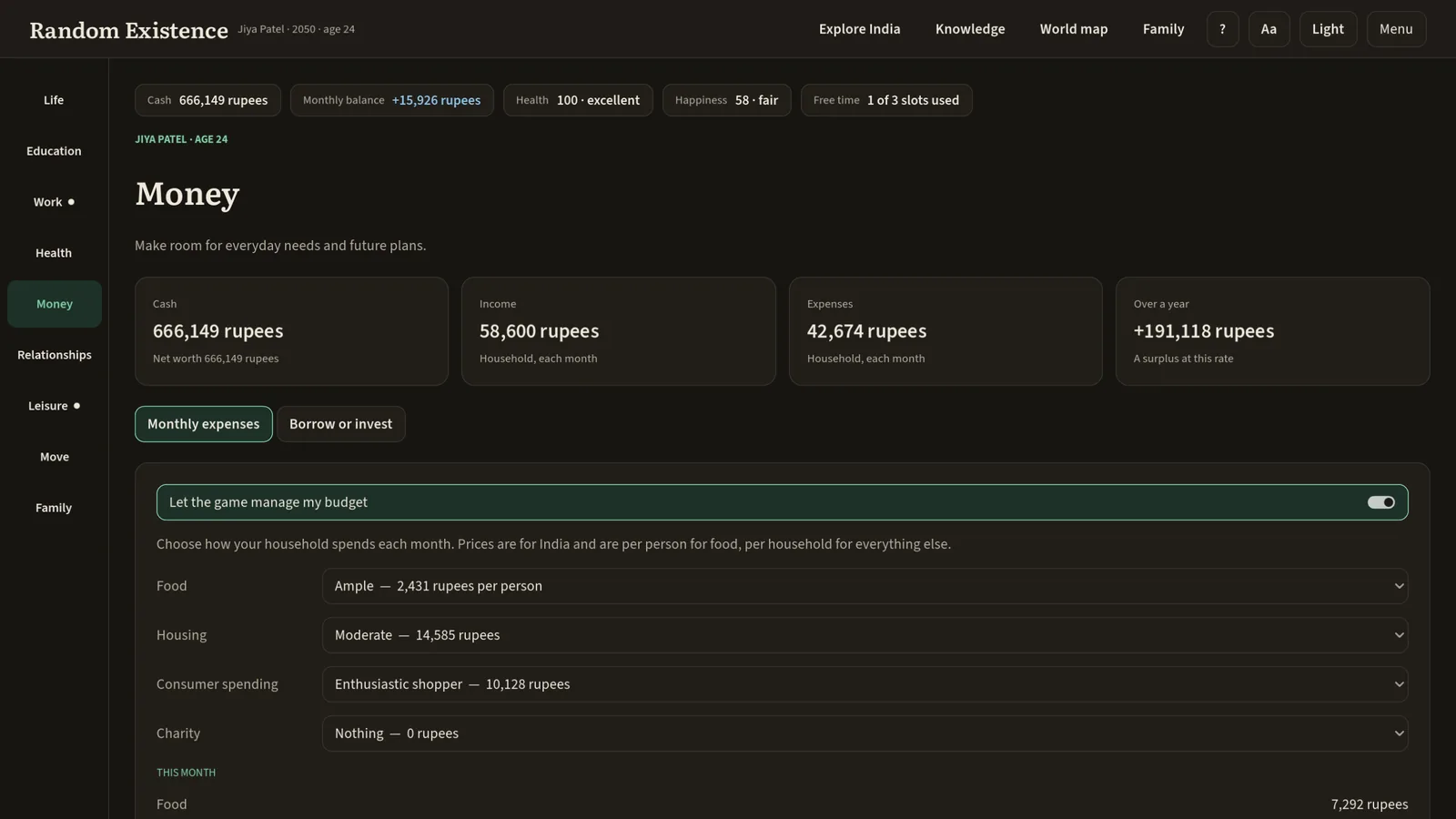Image resolution: width=1456 pixels, height=819 pixels.
Task: Click the Monthly balance +15,926 rupees pill
Action: [391, 100]
